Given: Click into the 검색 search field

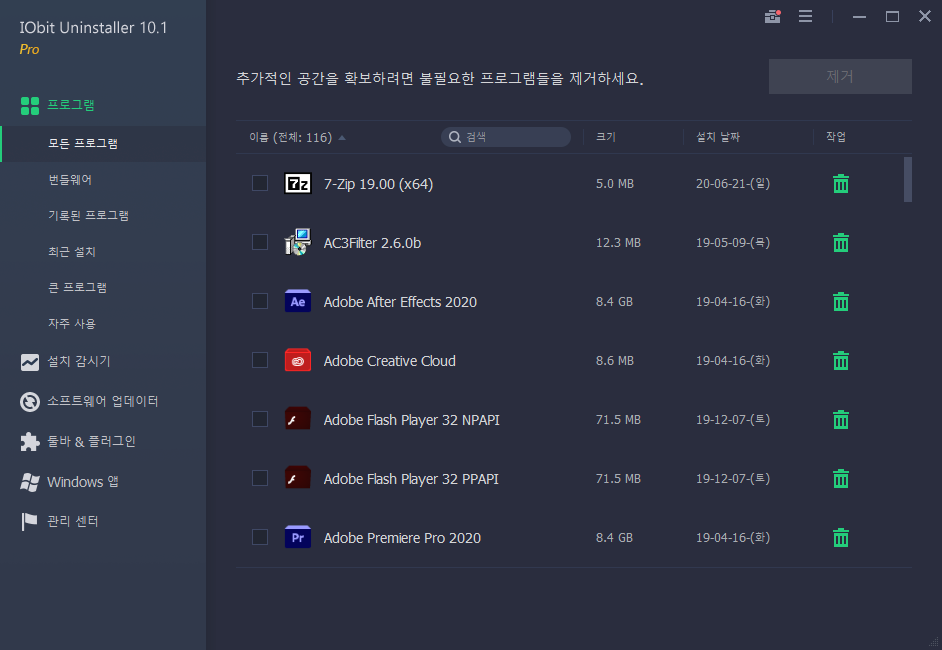Looking at the screenshot, I should [506, 137].
